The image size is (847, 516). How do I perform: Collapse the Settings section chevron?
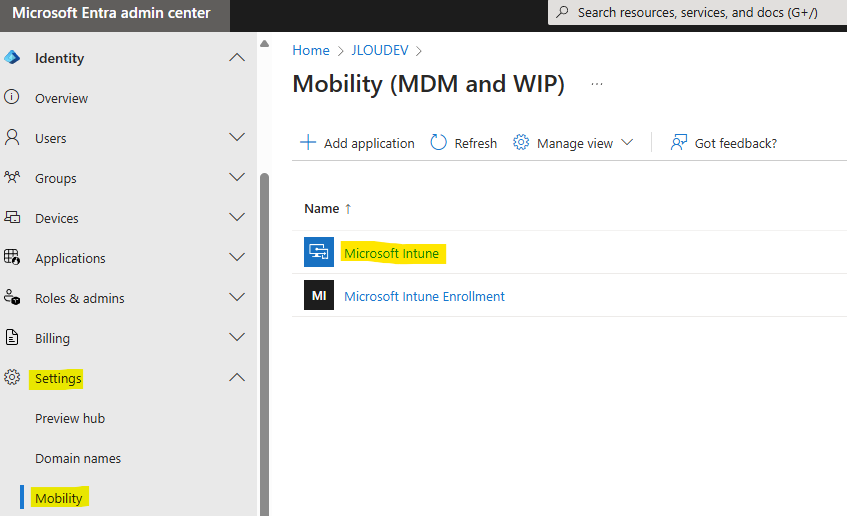pyautogui.click(x=237, y=377)
